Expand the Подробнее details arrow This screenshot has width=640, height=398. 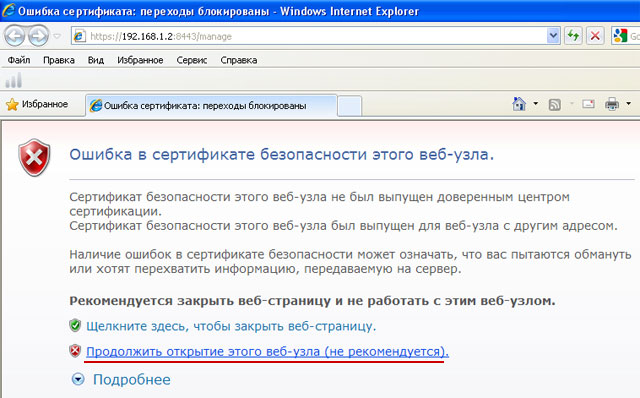[78, 379]
